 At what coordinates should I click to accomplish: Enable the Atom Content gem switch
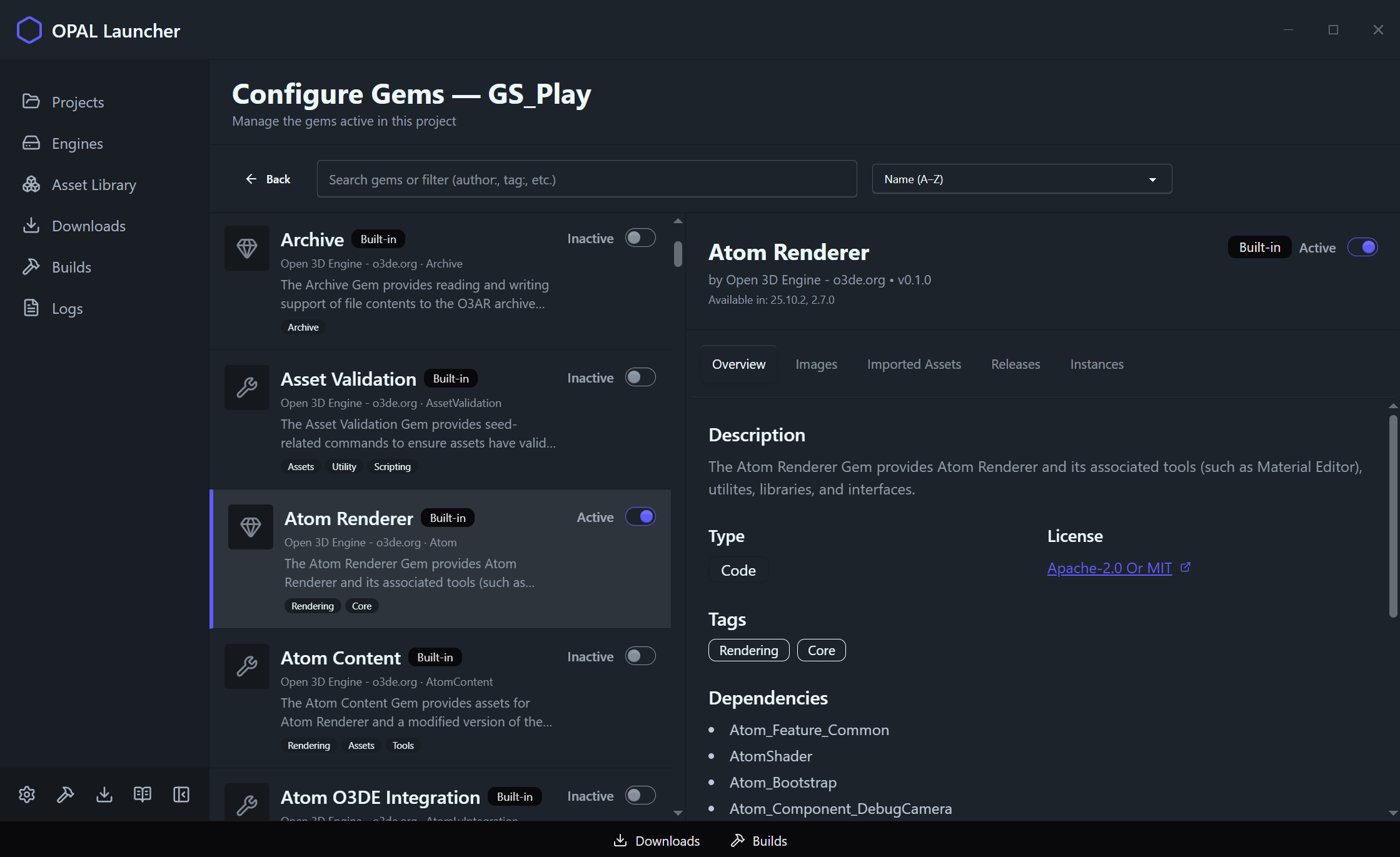click(641, 656)
